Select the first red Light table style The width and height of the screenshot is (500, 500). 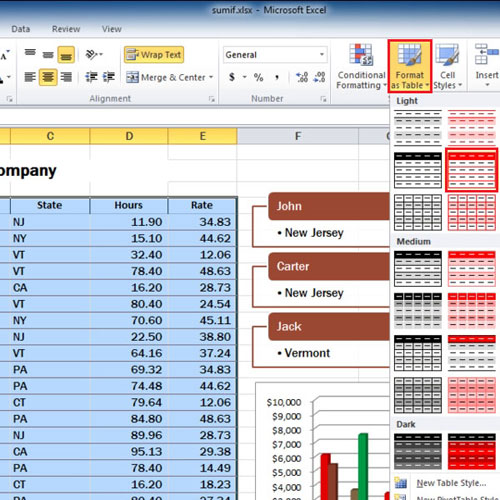(471, 128)
